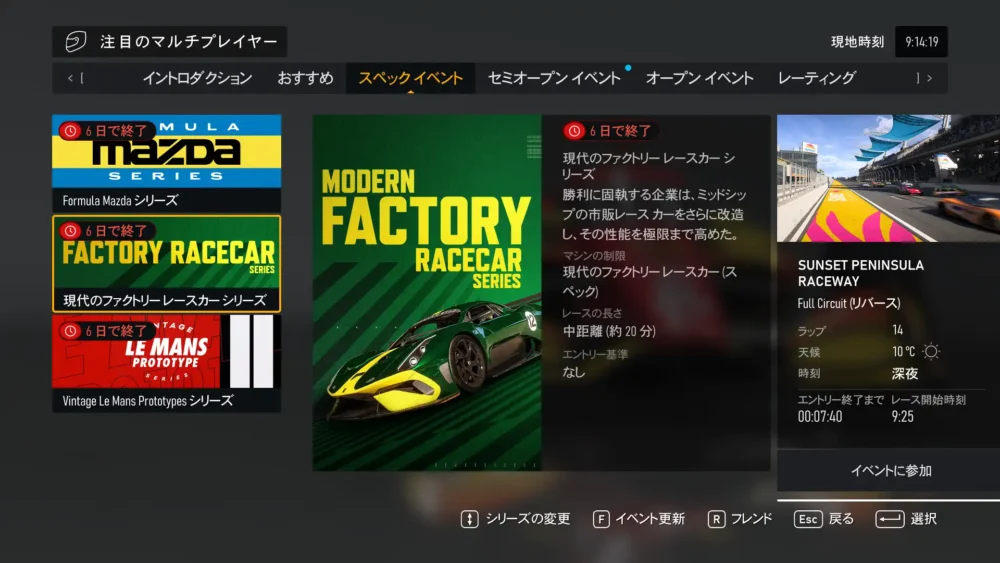Click the R key icon for フレンド
The image size is (1000, 563).
(716, 519)
